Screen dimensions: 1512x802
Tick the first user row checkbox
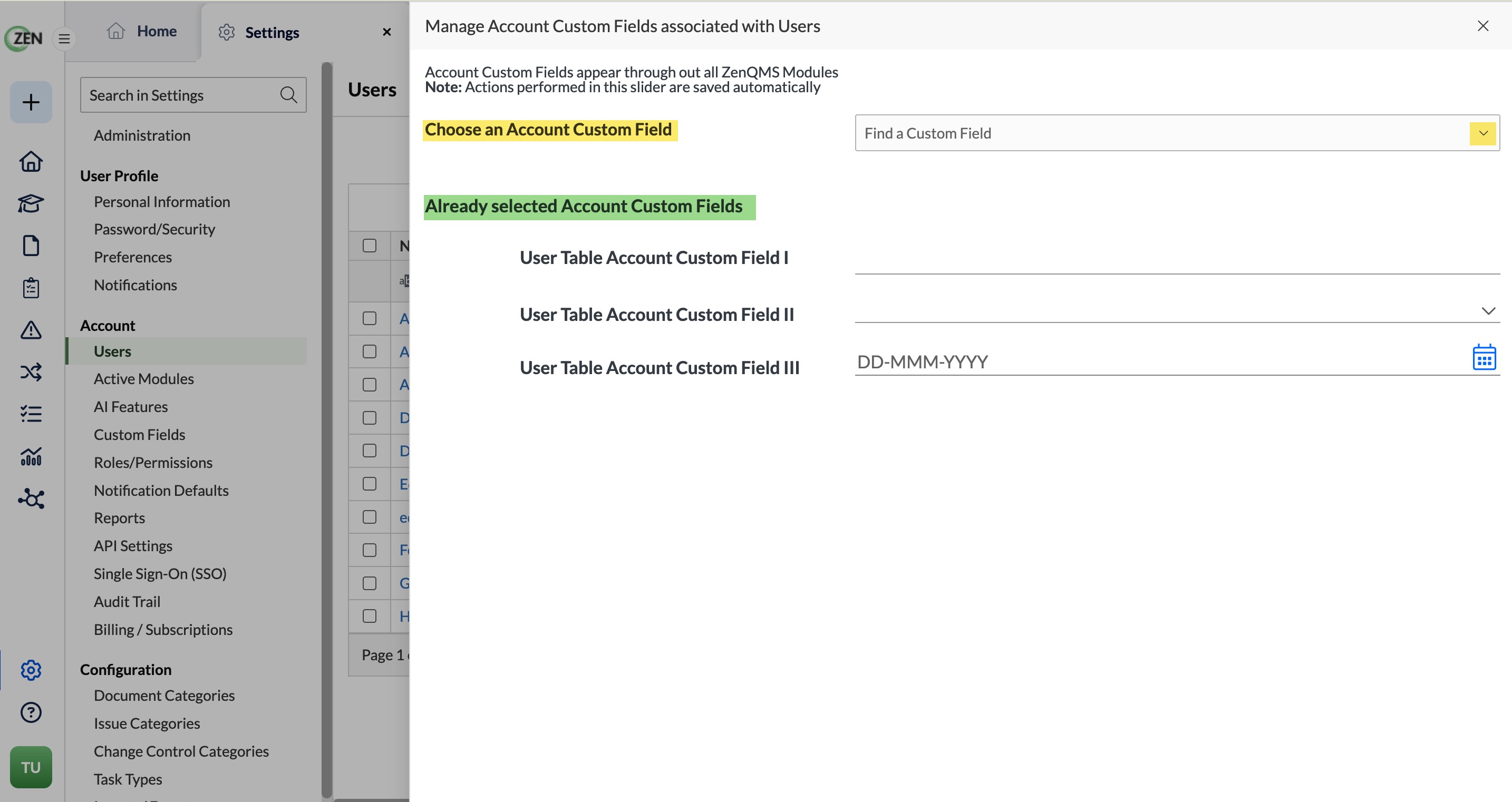369,319
